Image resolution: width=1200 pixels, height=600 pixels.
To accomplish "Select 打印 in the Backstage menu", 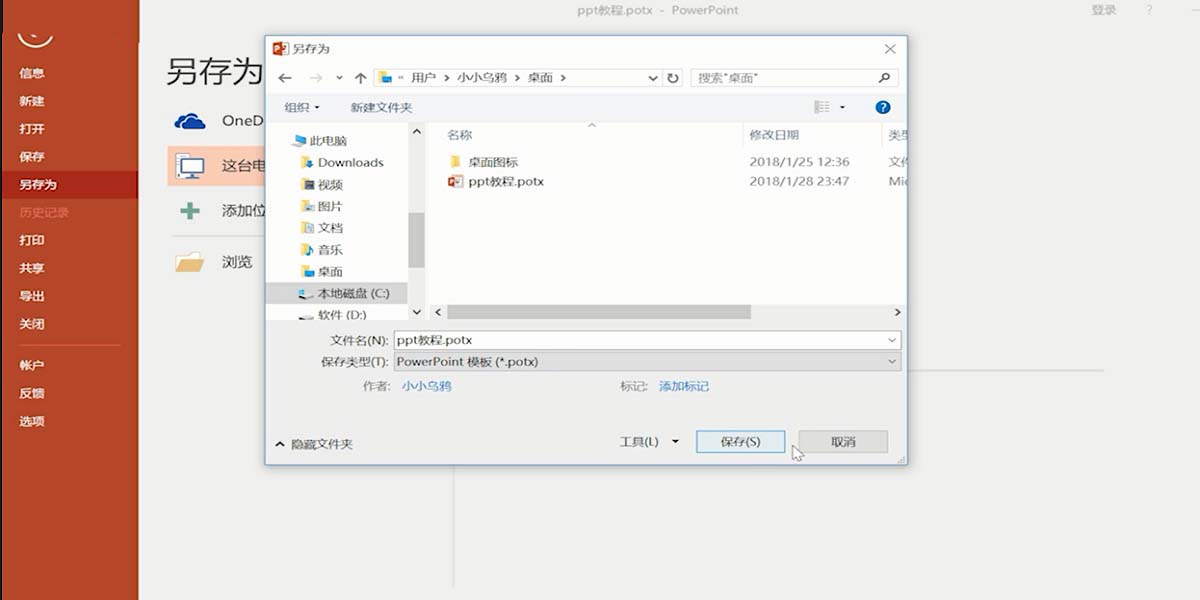I will [32, 240].
